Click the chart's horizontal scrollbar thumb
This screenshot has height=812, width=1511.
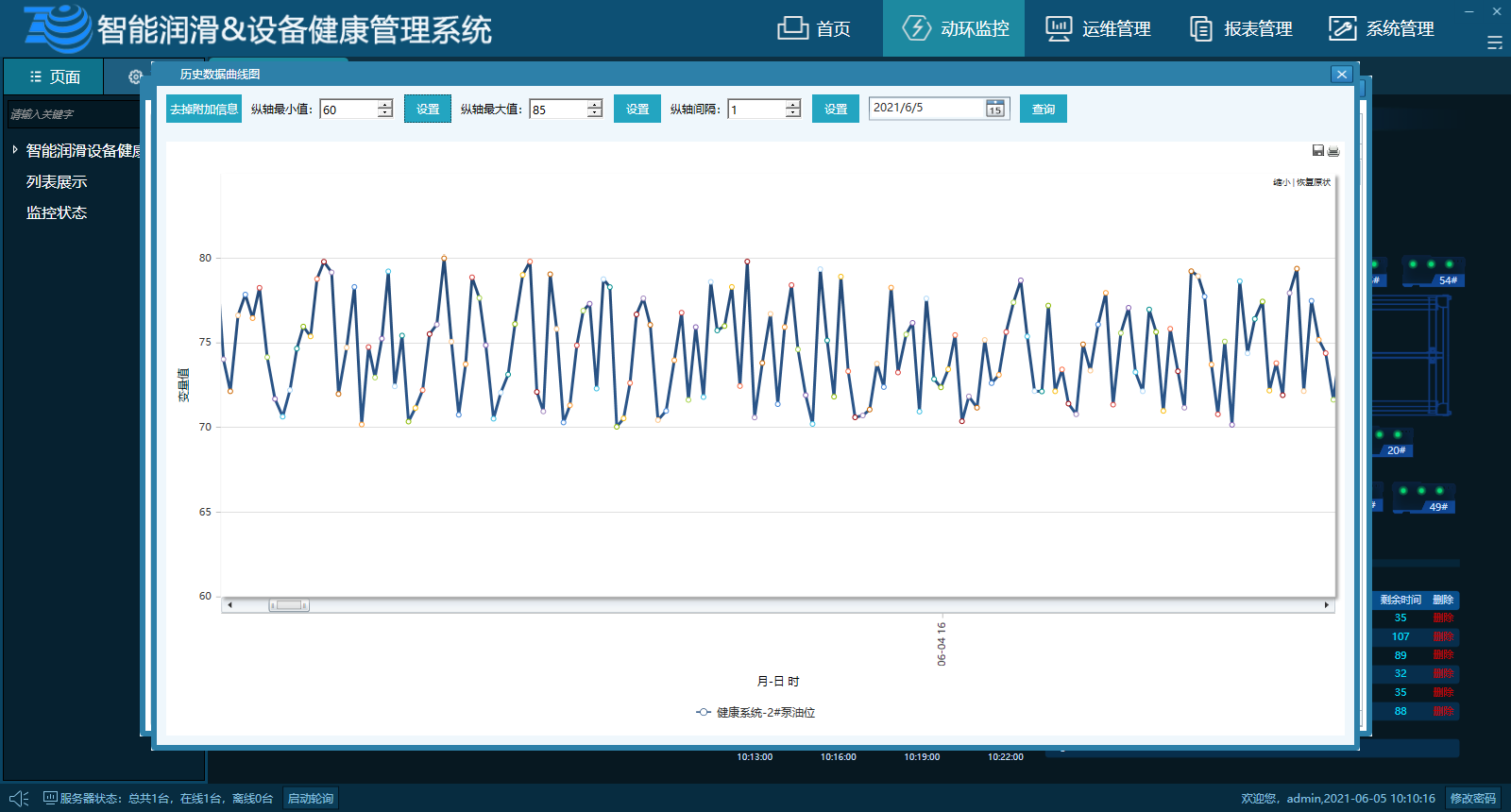(x=289, y=605)
